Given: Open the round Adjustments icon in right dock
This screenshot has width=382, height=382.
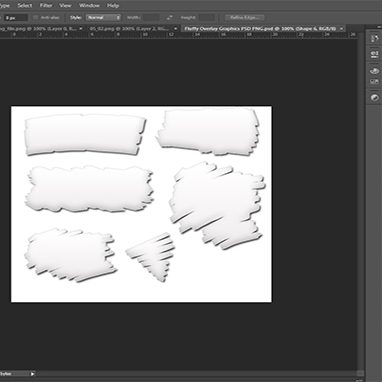Looking at the screenshot, I should 374,98.
